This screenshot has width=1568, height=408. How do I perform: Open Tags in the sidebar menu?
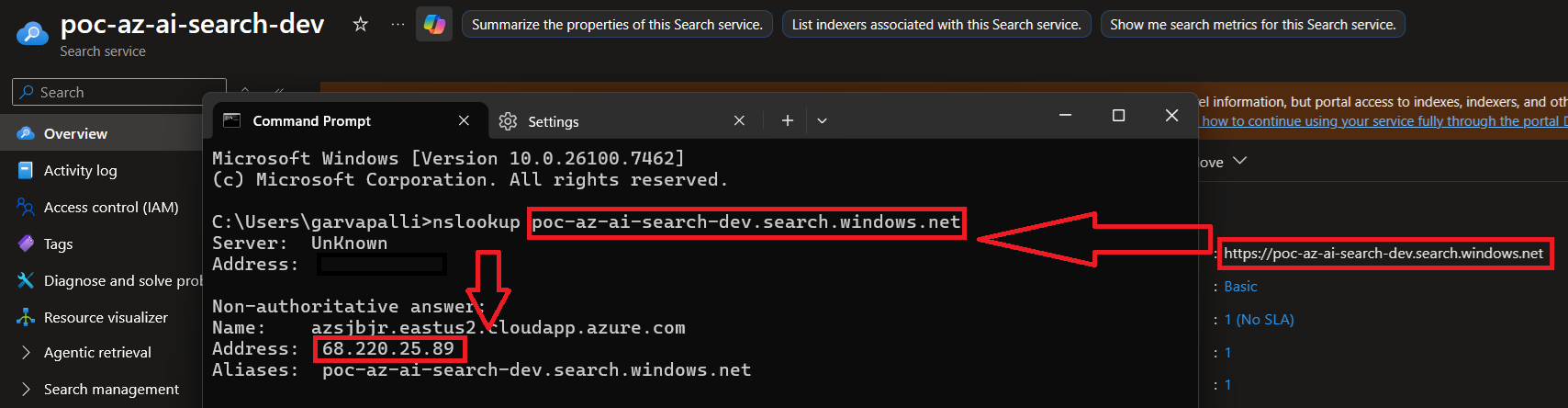point(58,244)
